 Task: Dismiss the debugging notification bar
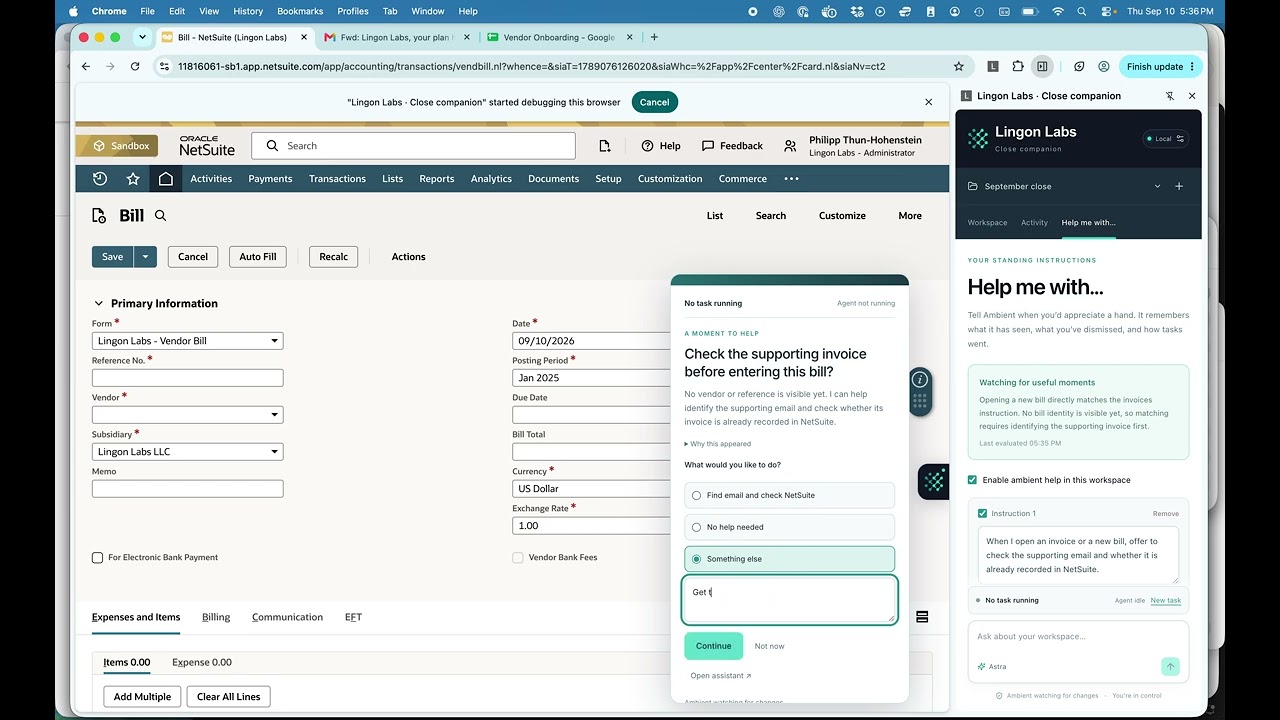[928, 102]
